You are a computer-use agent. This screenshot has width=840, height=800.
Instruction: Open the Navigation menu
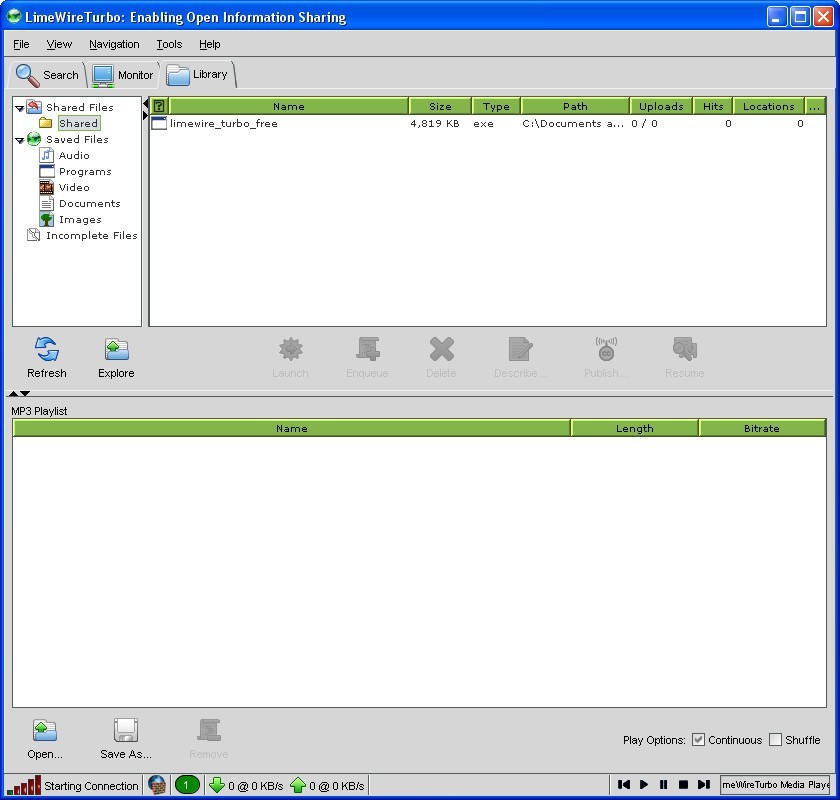tap(114, 44)
